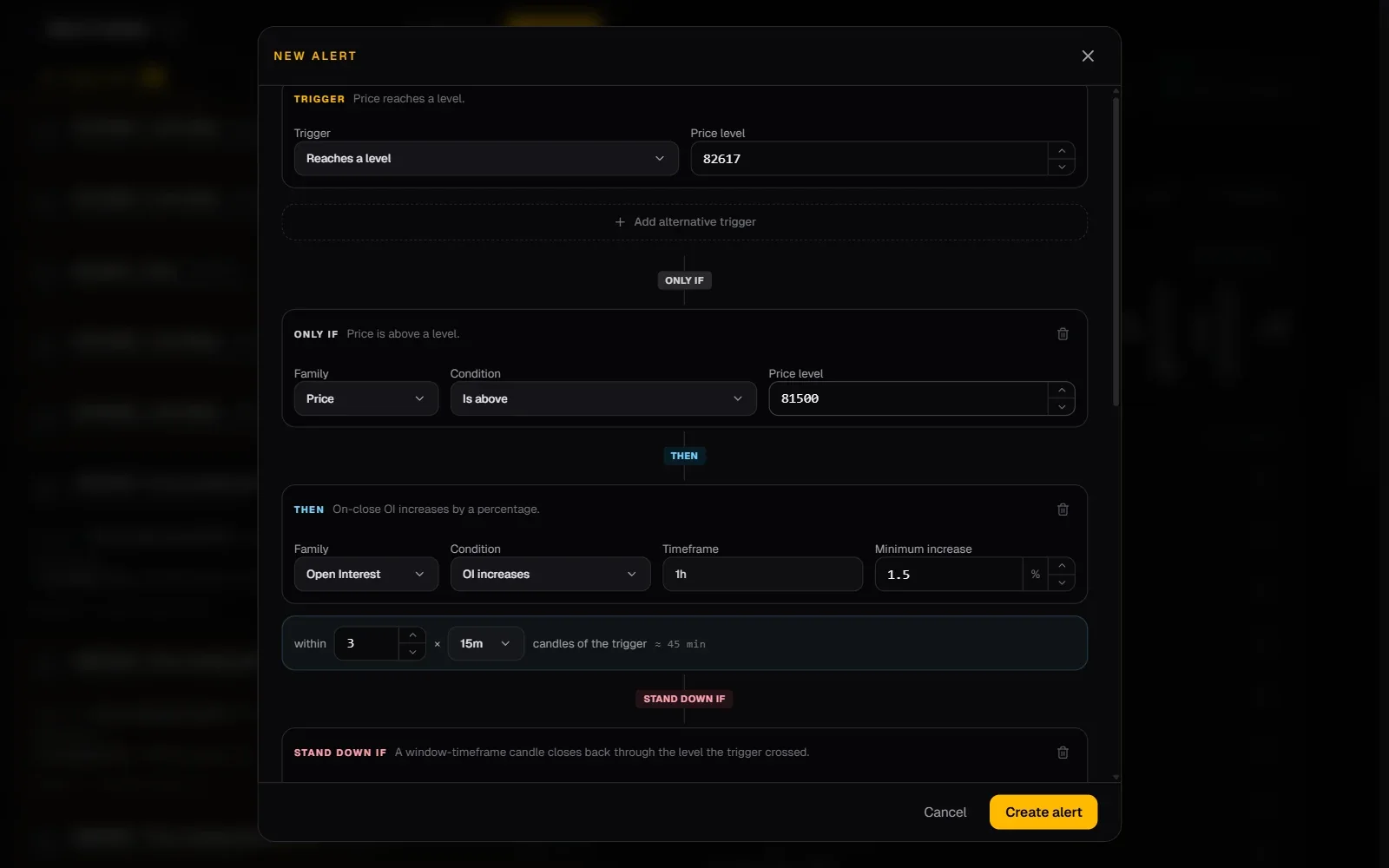Click Add alternative trigger

coord(685,222)
